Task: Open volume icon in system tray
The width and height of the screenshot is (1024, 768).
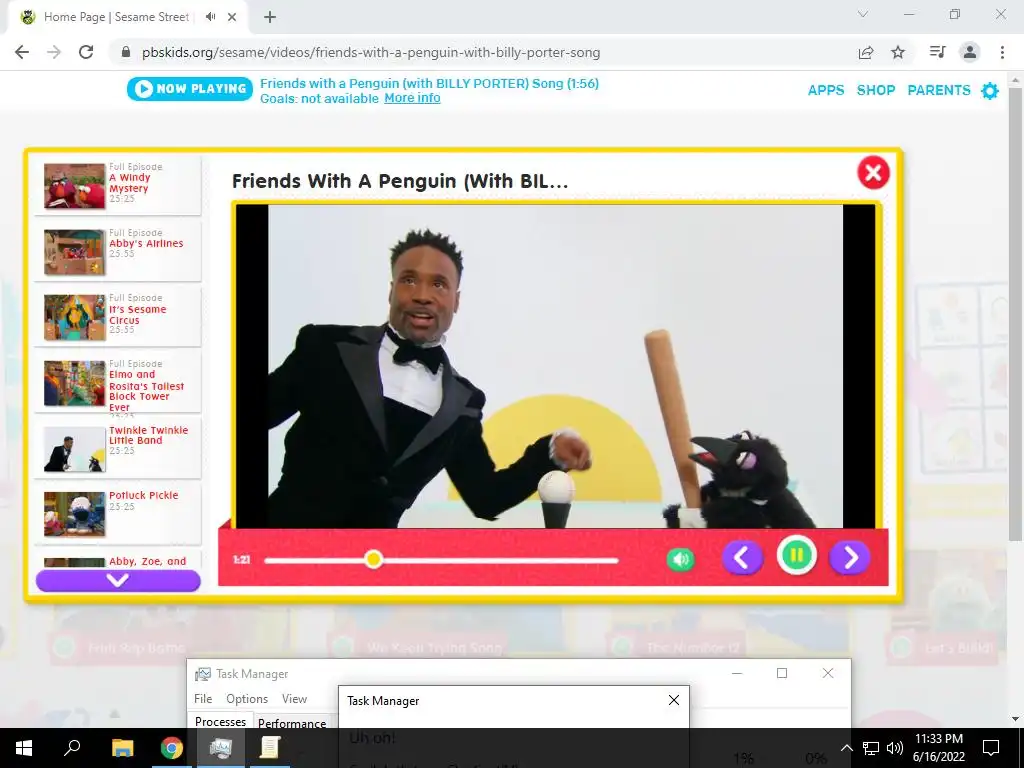Action: click(895, 748)
